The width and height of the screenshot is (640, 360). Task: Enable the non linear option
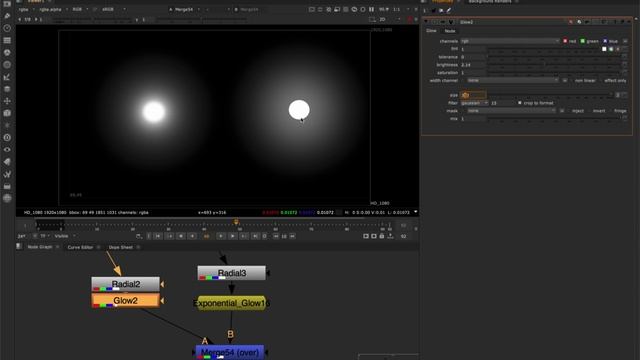coord(571,80)
